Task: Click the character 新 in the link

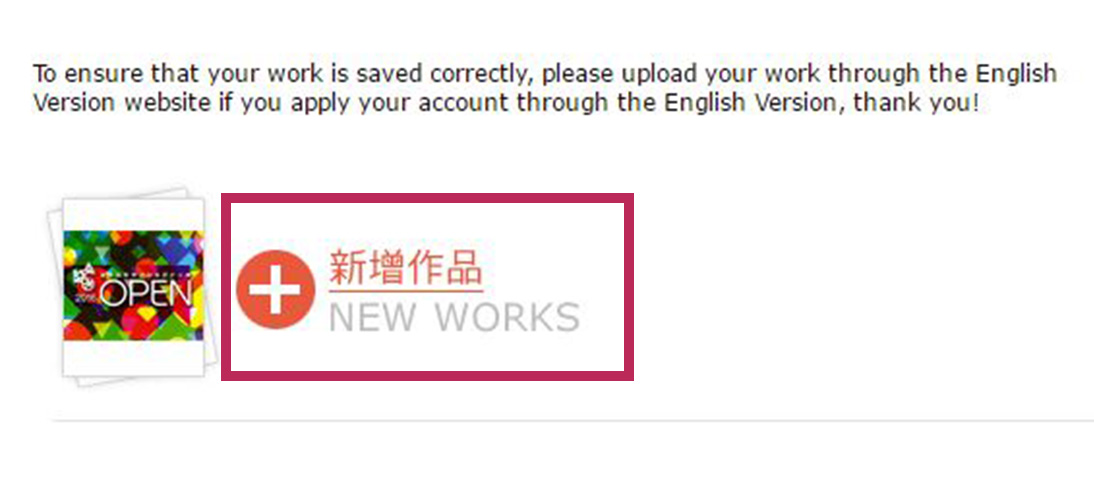Action: [347, 268]
